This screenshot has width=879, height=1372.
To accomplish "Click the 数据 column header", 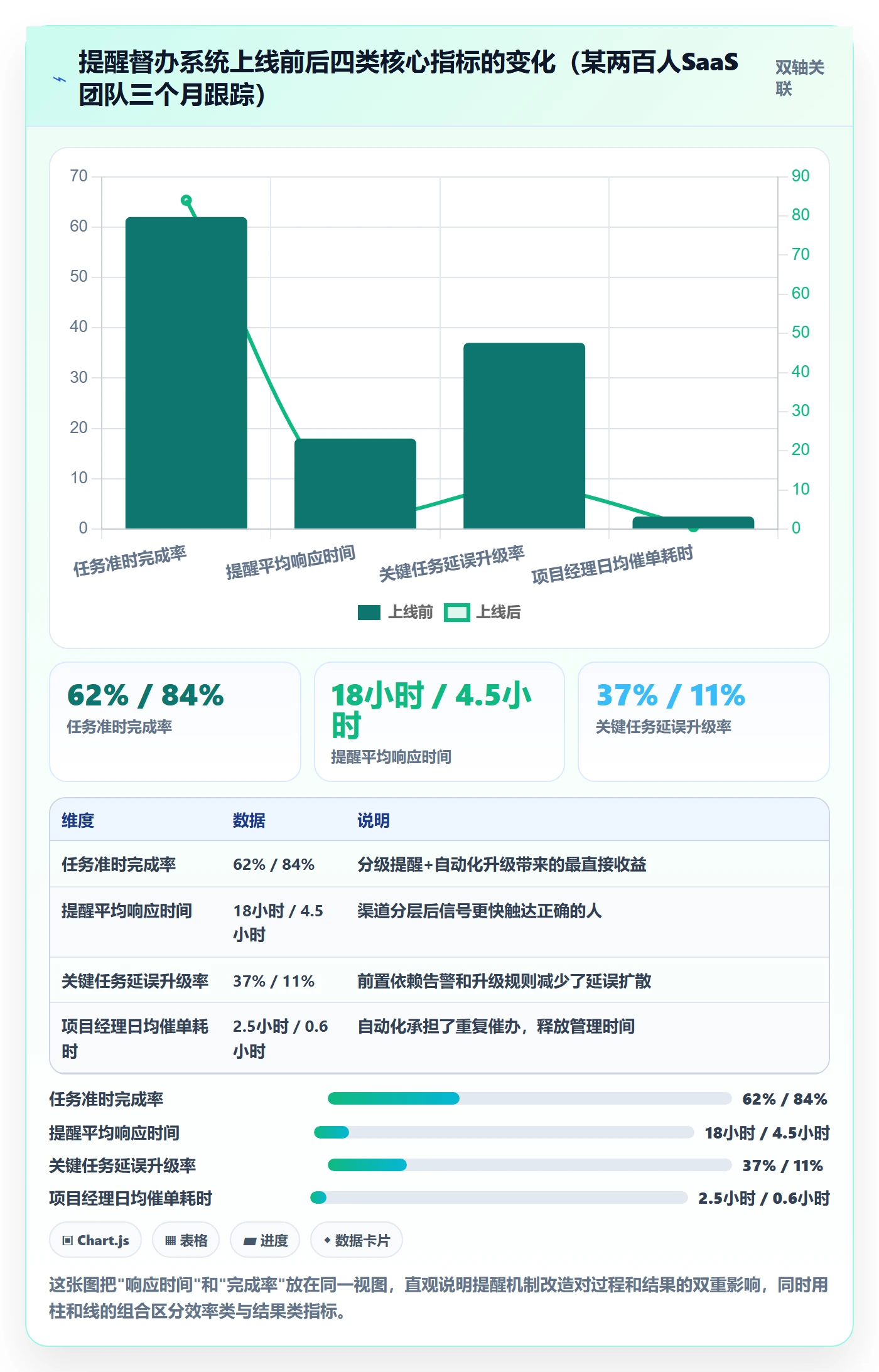I will point(249,820).
